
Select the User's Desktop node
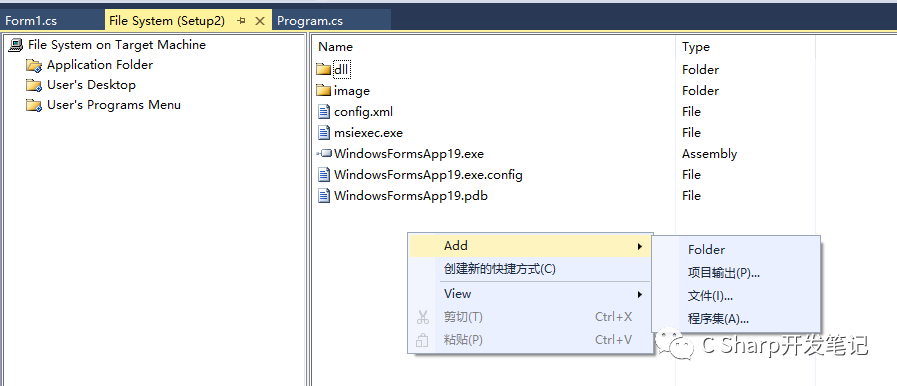[92, 85]
